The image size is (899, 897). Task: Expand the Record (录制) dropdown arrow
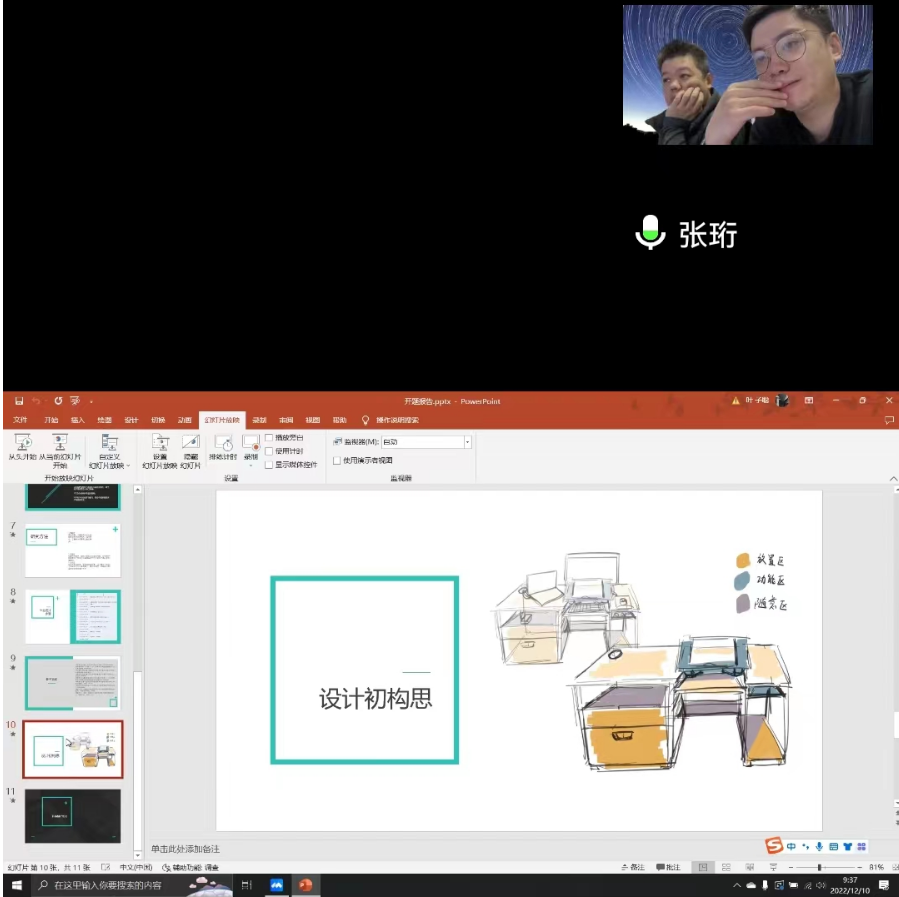251,465
